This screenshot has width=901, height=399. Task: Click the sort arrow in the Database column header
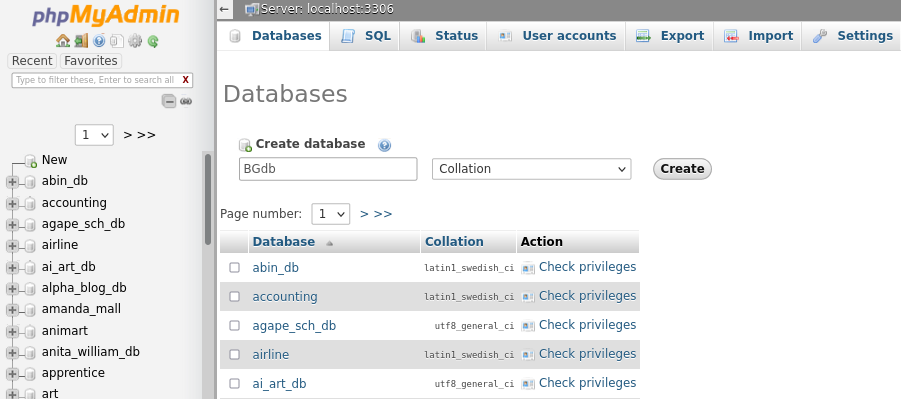click(329, 243)
